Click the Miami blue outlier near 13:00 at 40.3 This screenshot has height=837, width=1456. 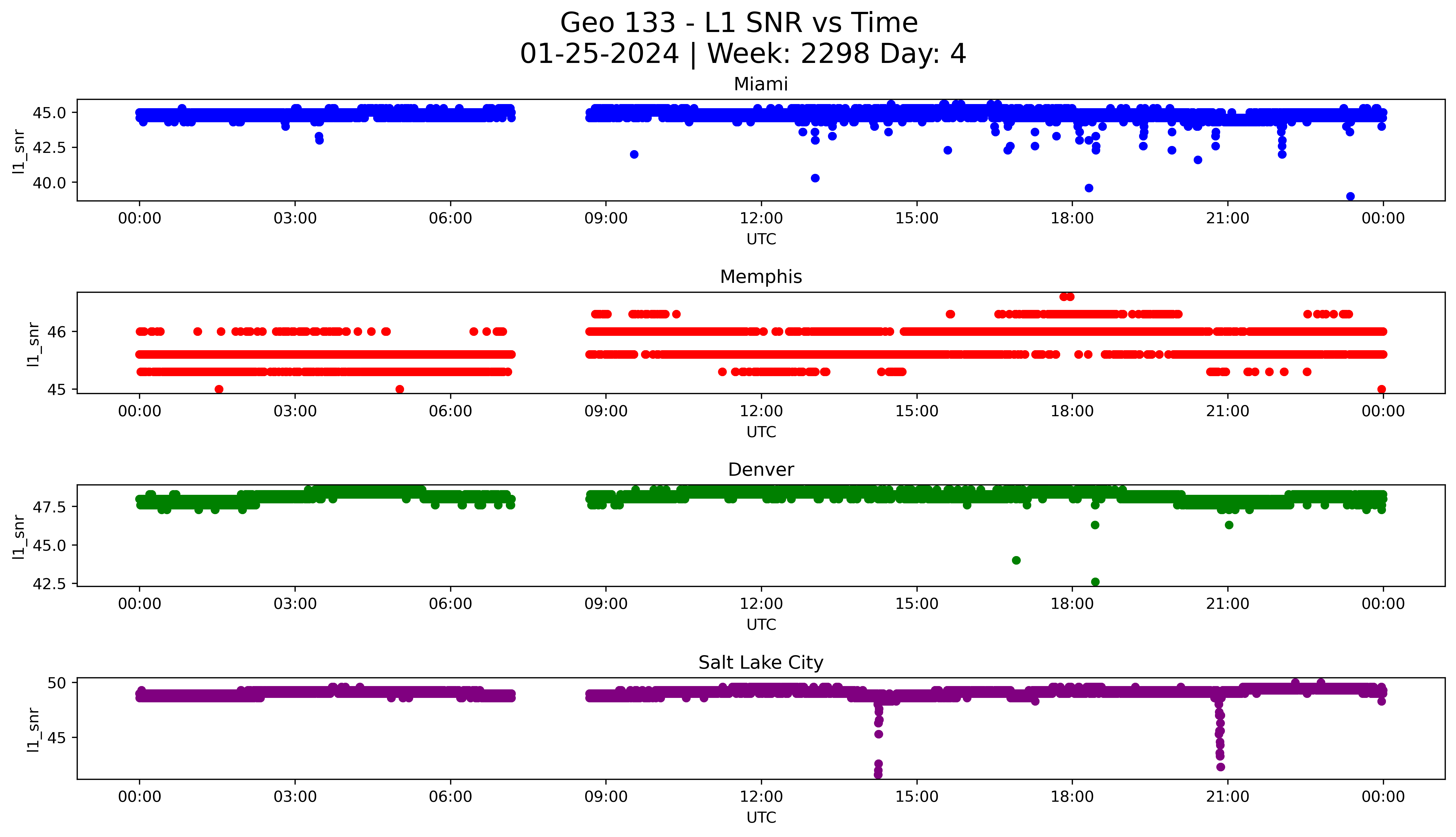coord(815,178)
